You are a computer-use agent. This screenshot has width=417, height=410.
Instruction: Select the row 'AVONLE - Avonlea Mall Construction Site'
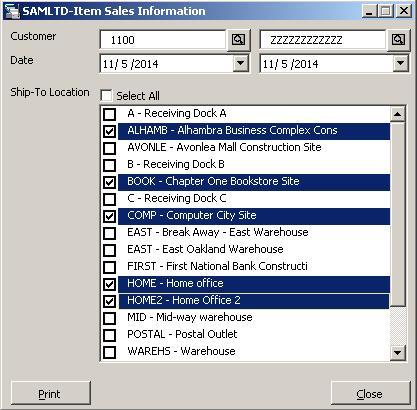coord(254,147)
